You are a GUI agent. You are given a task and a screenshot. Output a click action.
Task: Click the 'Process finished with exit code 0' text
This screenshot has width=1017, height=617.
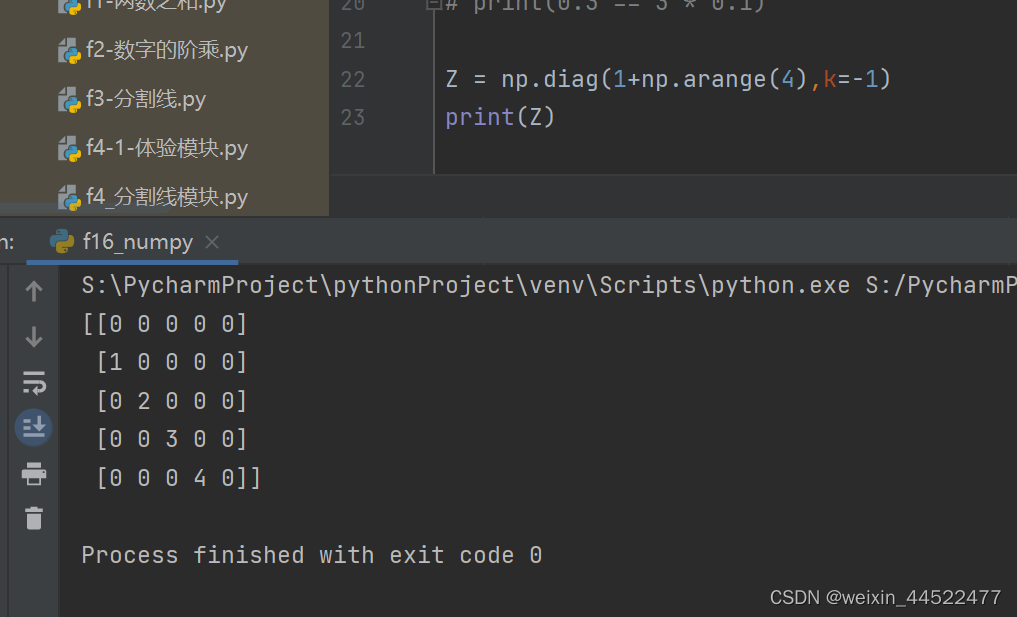[x=312, y=555]
